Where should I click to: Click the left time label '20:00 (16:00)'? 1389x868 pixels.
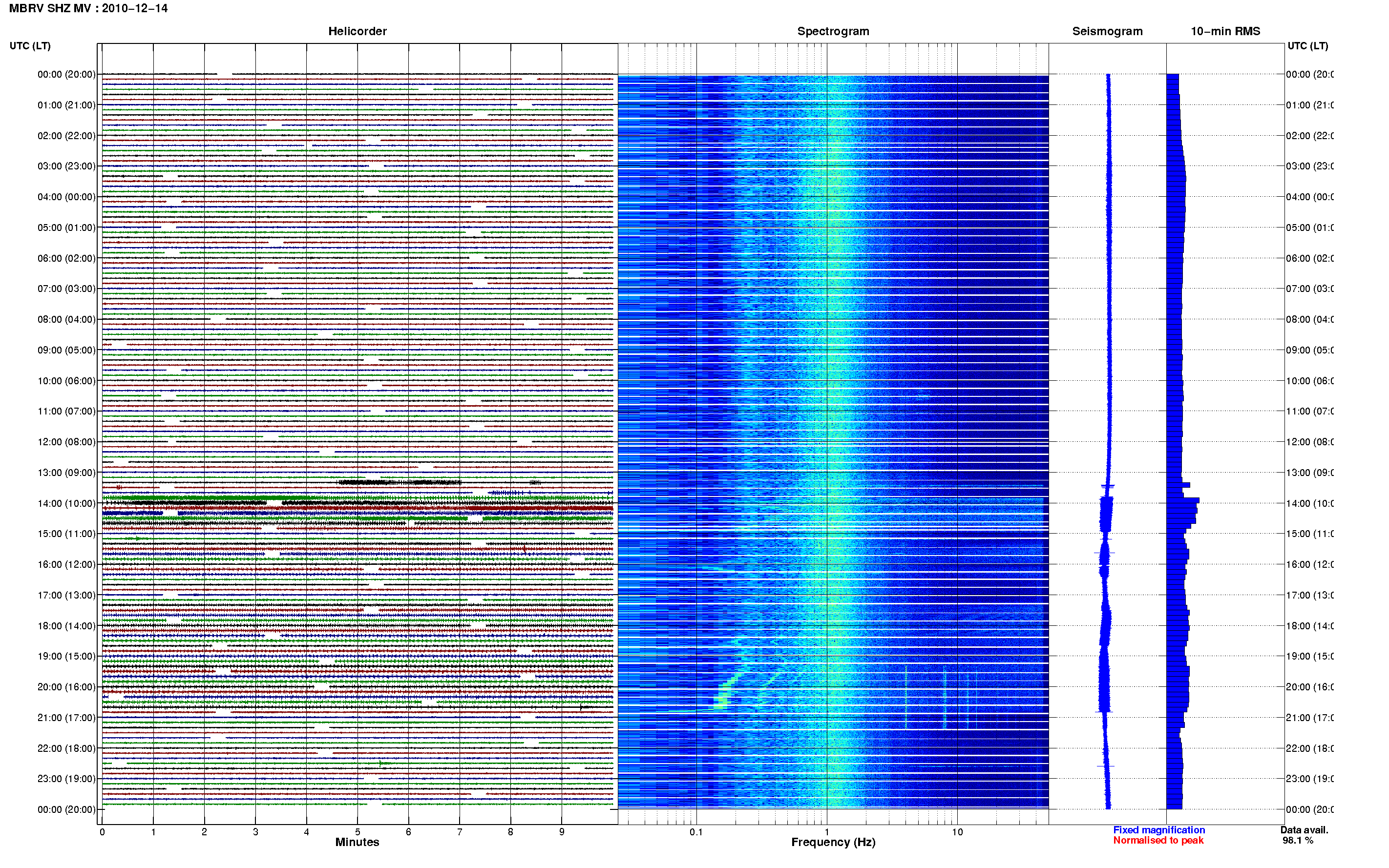(66, 686)
